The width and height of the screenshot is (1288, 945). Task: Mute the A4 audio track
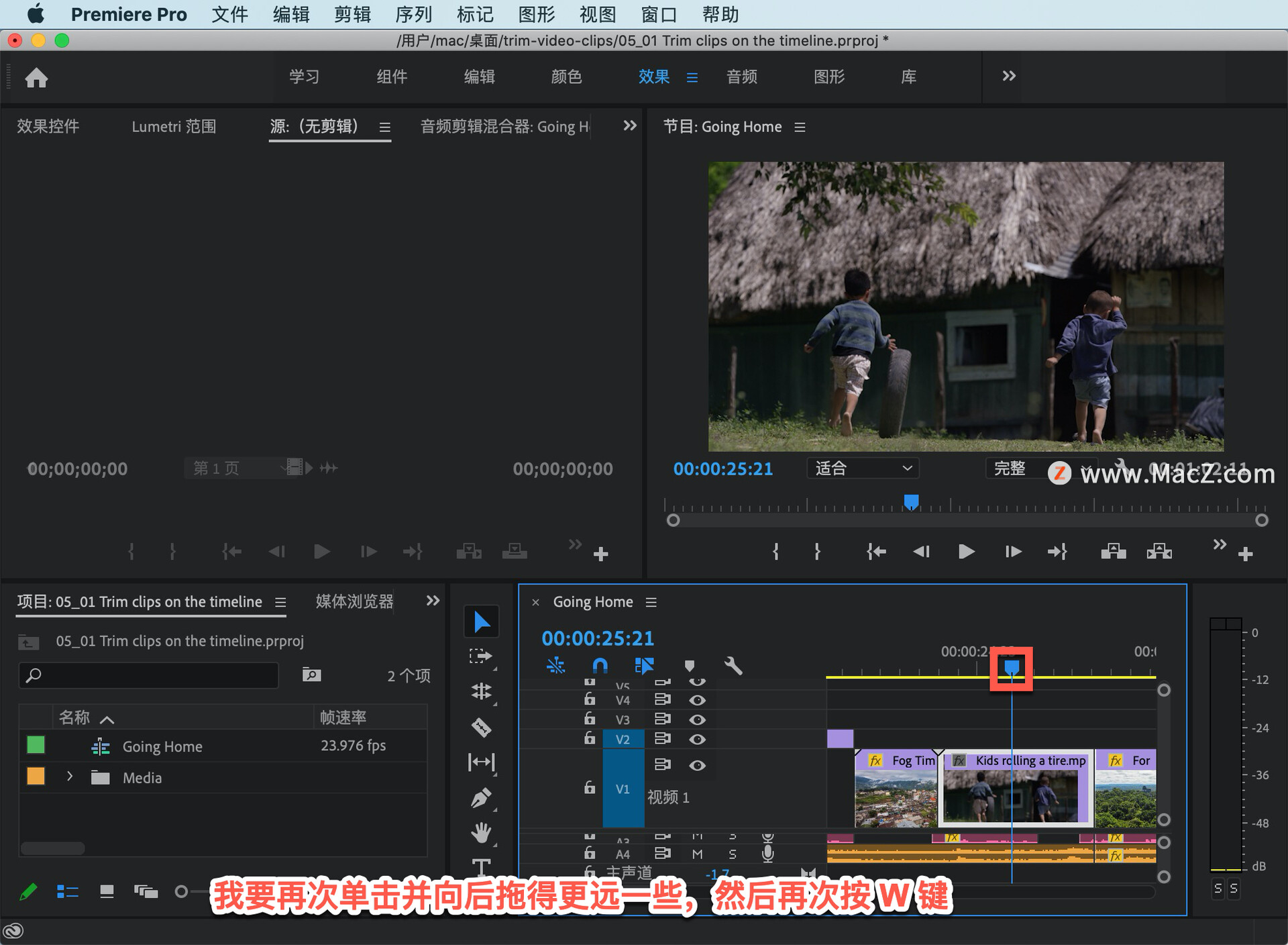click(698, 854)
